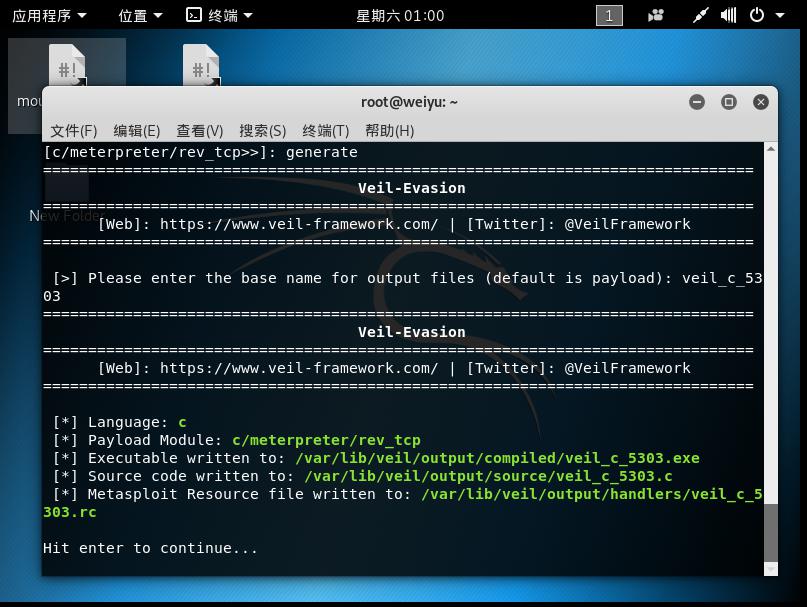Image resolution: width=807 pixels, height=607 pixels.
Task: Open the 帮助(H) menu
Action: pyautogui.click(x=390, y=131)
